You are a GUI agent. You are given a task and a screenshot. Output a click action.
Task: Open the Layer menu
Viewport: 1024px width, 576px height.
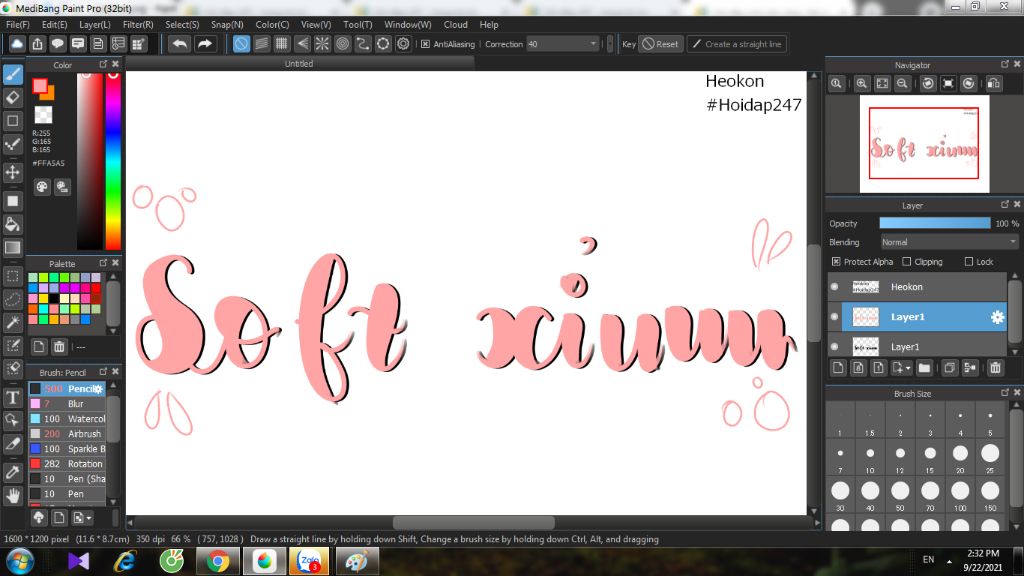(95, 24)
